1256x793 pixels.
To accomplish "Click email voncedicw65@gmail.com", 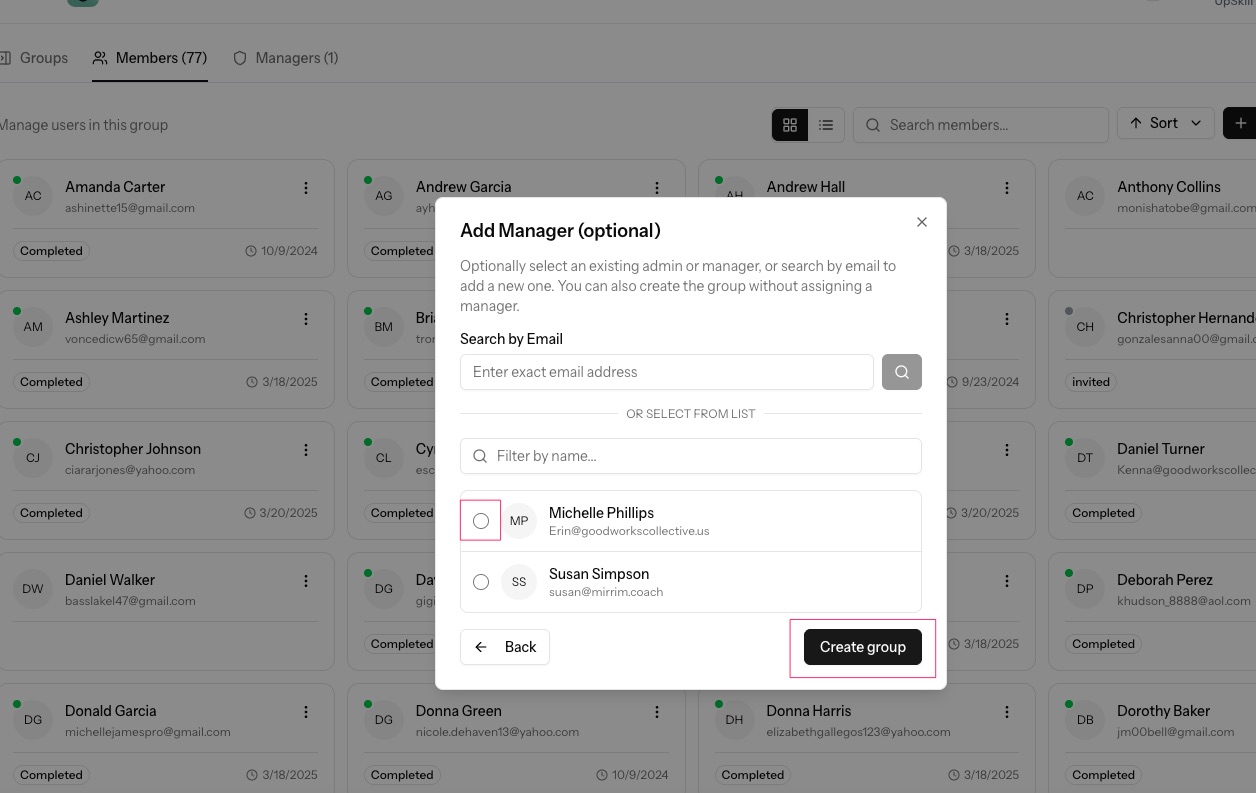I will click(x=135, y=339).
